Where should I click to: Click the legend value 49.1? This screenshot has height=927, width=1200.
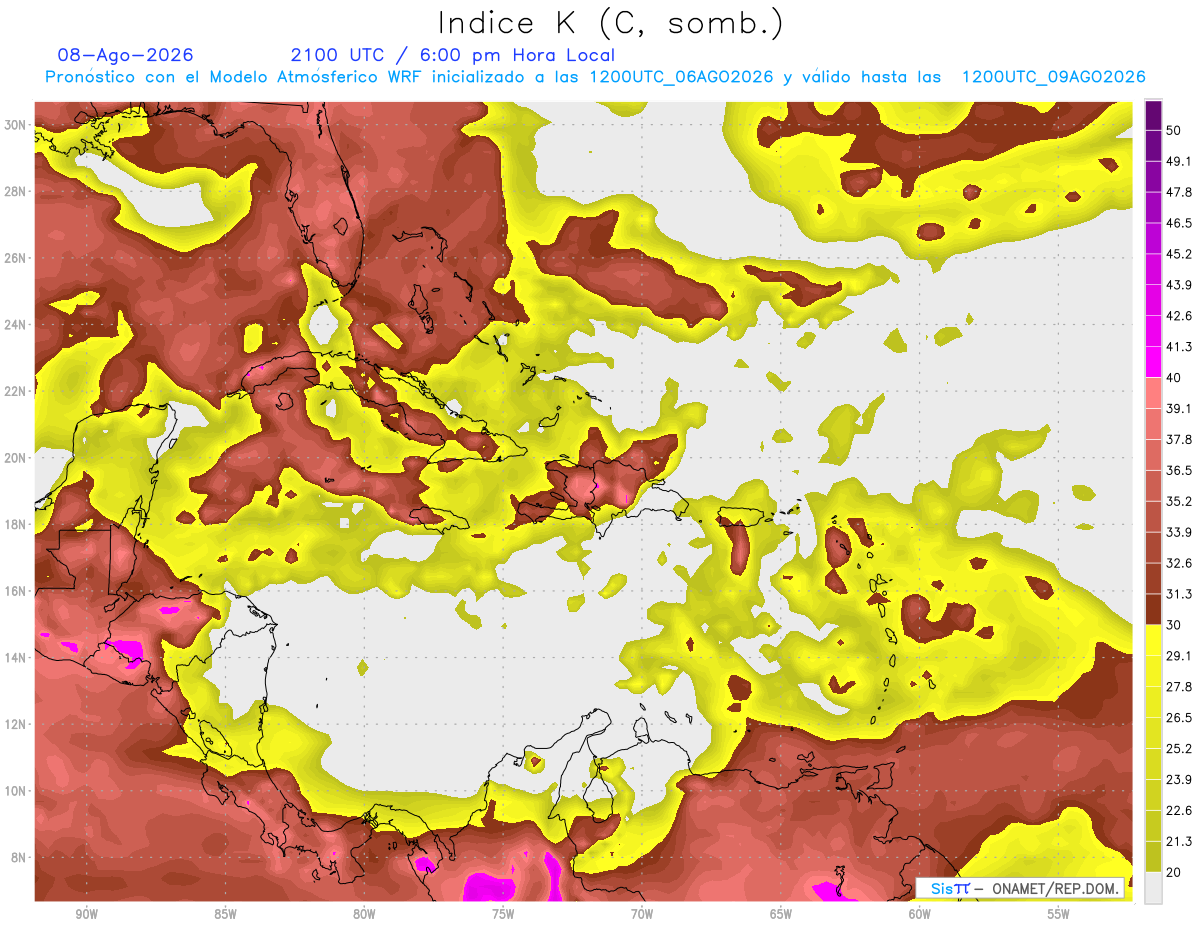pyautogui.click(x=1179, y=161)
